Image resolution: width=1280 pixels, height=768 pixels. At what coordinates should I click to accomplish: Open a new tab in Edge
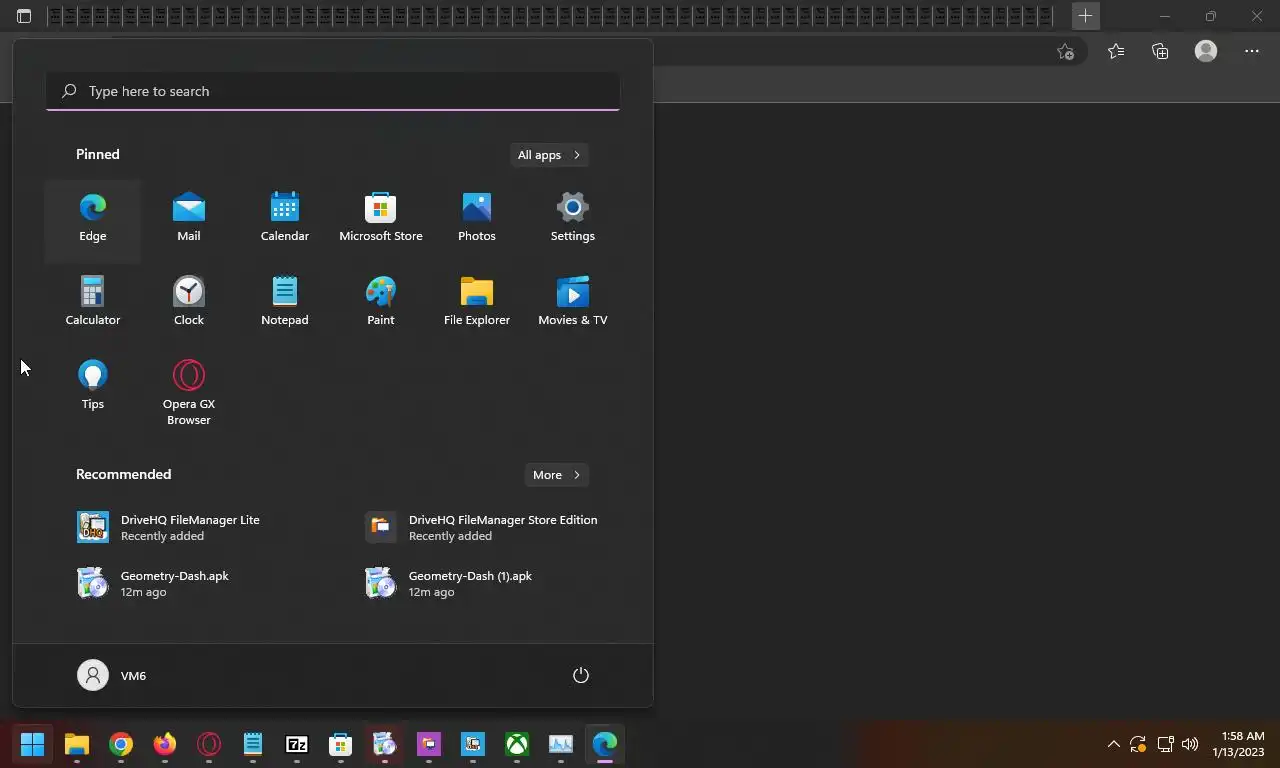[x=1085, y=16]
